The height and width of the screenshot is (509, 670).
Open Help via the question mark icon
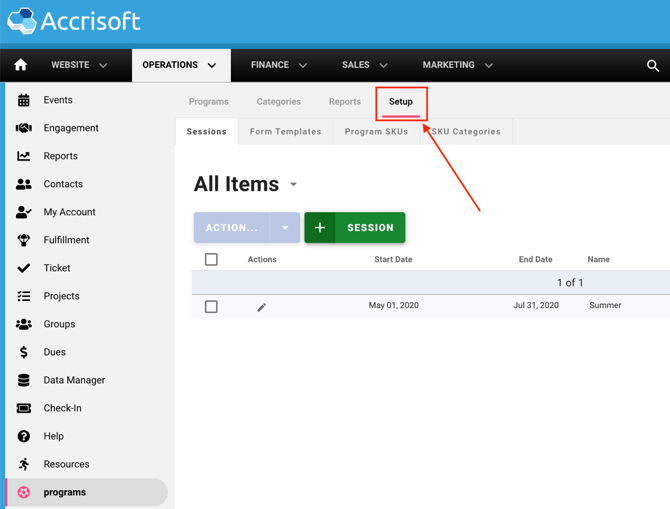click(x=24, y=436)
